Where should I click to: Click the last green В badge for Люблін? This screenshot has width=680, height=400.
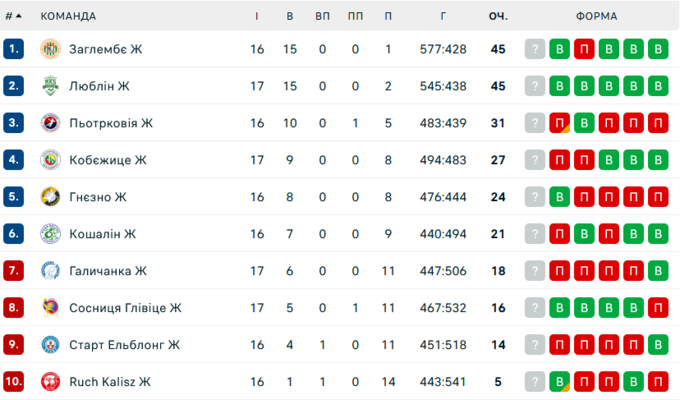(x=657, y=86)
